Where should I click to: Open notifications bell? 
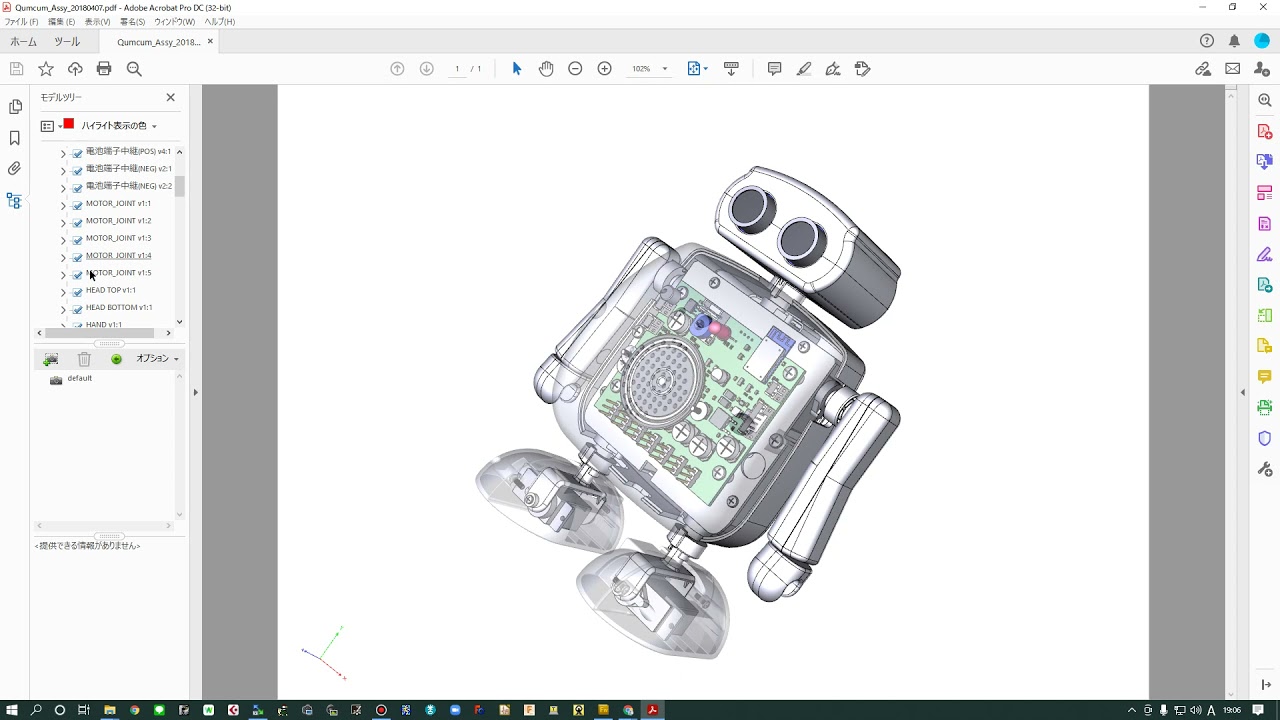point(1234,41)
